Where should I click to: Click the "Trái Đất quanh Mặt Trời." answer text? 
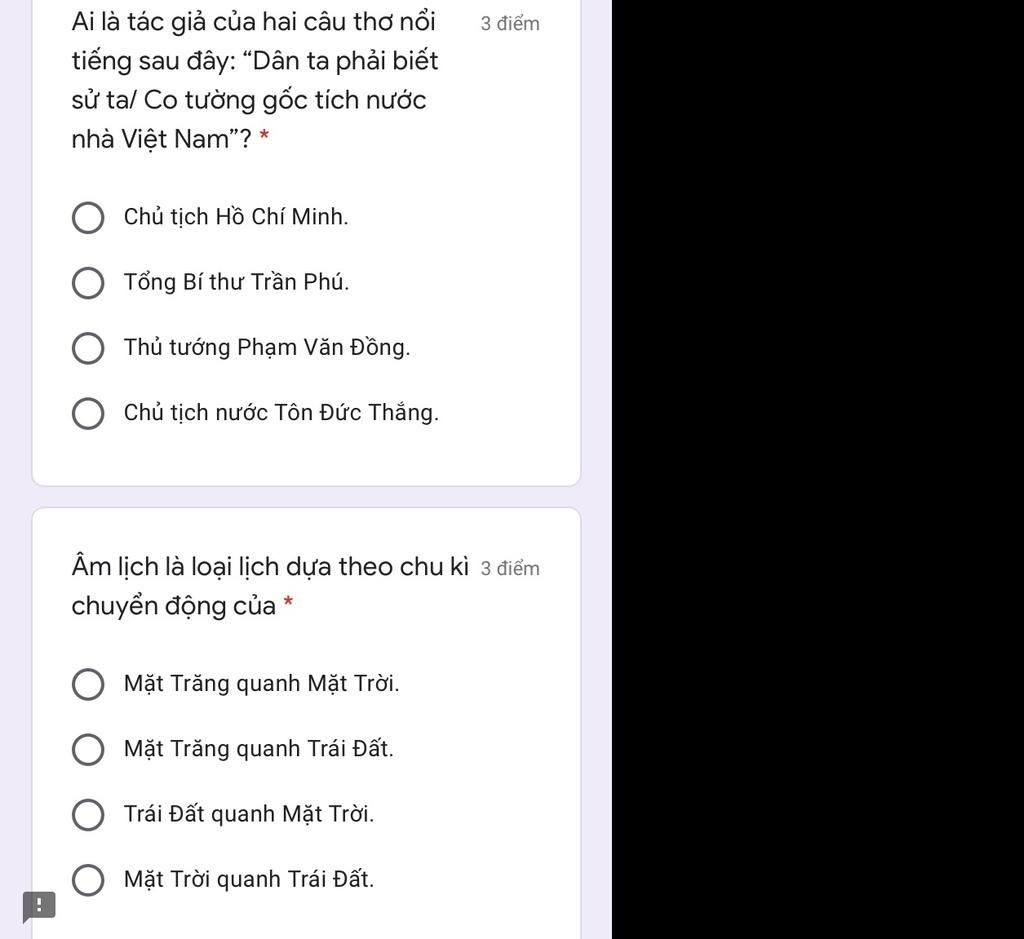(249, 814)
